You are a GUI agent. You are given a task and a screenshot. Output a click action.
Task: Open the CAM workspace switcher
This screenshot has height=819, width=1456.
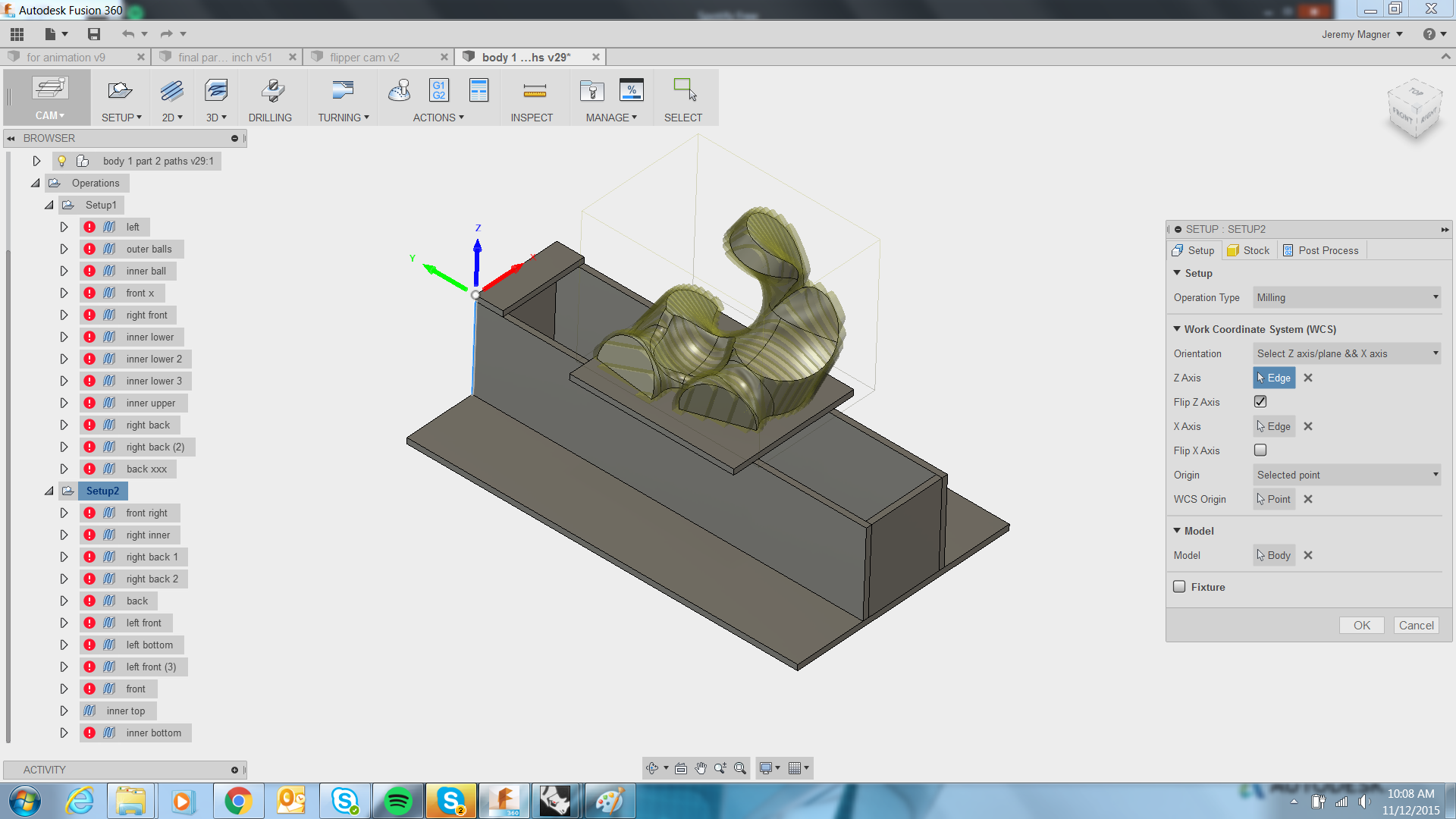pos(49,98)
